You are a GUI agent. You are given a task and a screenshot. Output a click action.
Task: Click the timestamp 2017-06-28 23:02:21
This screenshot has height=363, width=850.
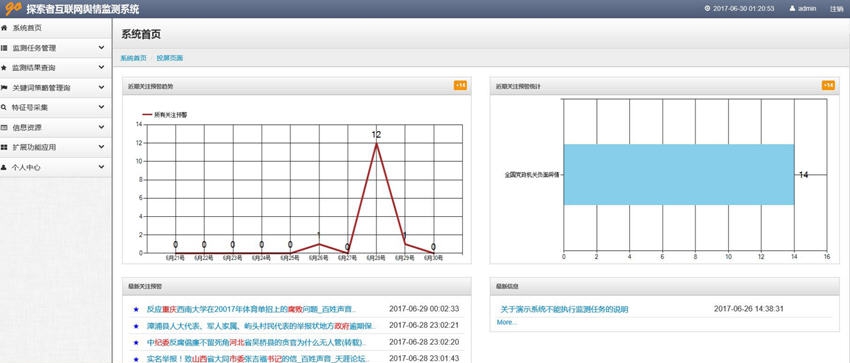point(424,326)
